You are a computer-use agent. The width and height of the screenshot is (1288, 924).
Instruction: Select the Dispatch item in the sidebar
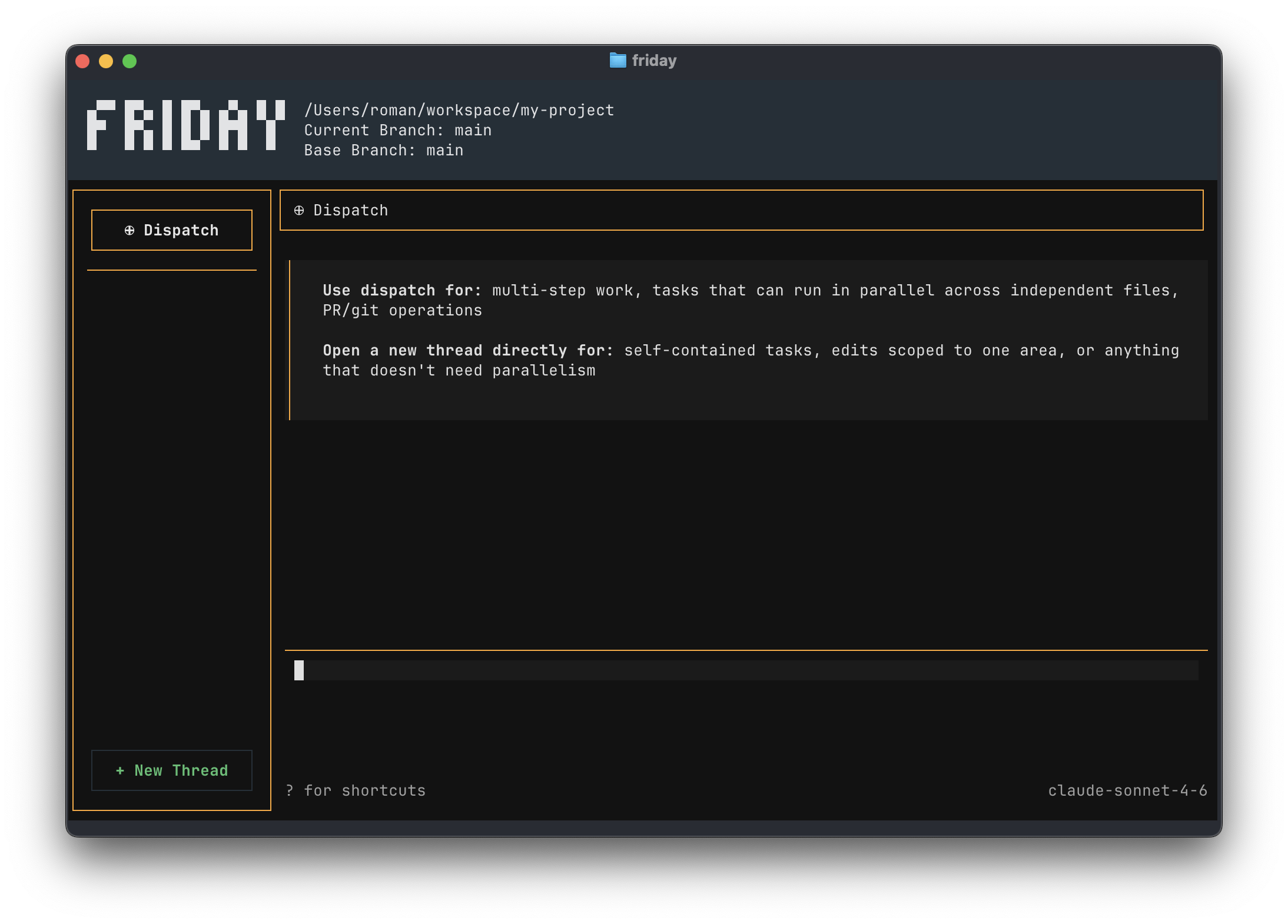coord(172,230)
